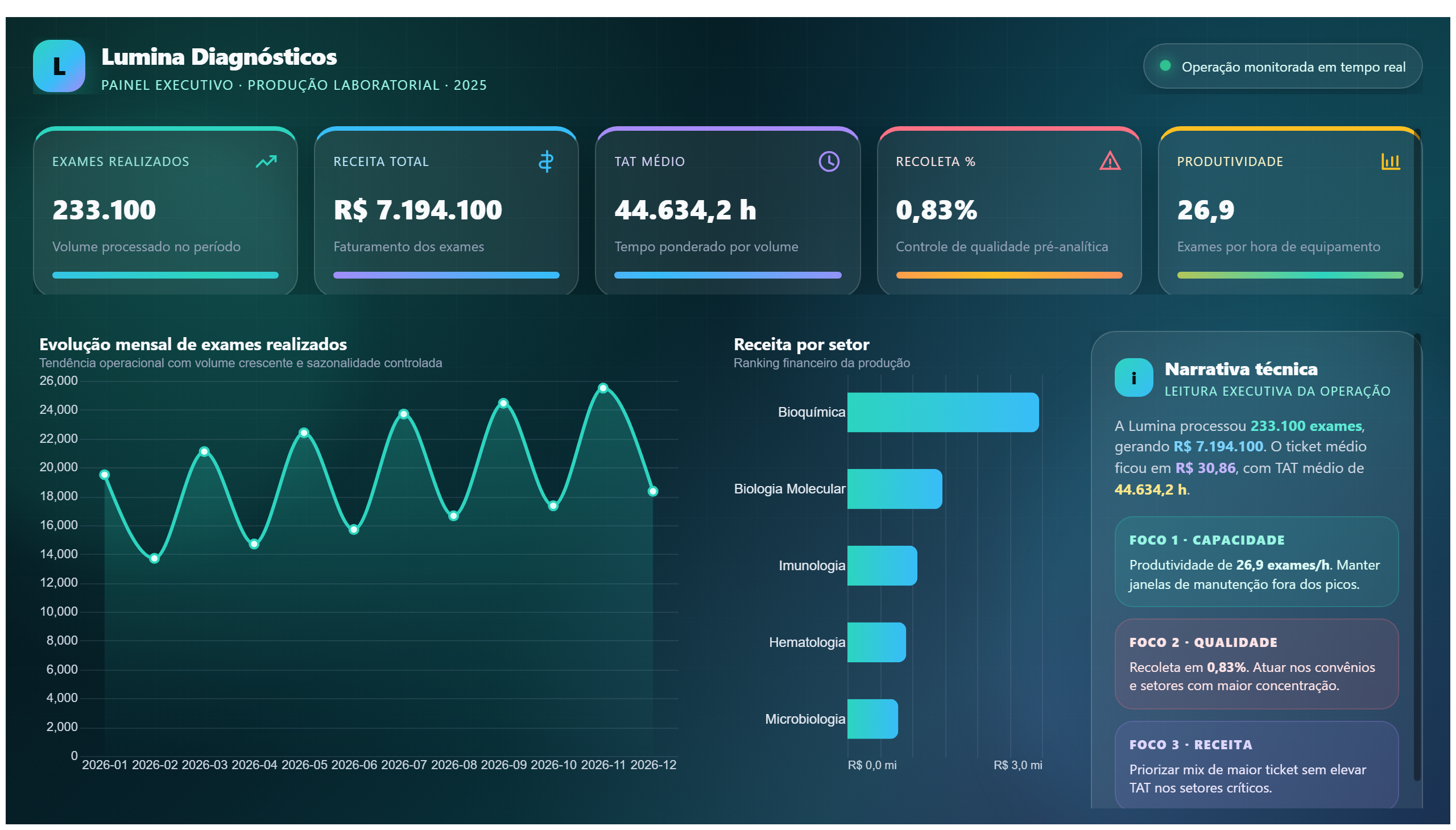The height and width of the screenshot is (830, 1456).
Task: Open the Produtividade 26,9 card
Action: click(1289, 211)
